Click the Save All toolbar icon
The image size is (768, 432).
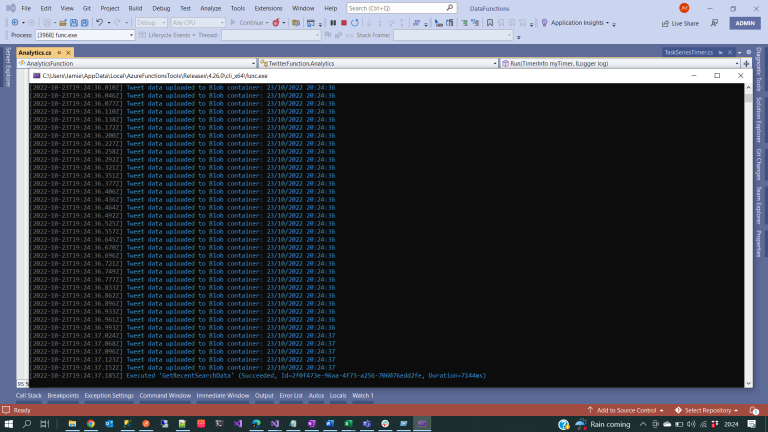84,23
